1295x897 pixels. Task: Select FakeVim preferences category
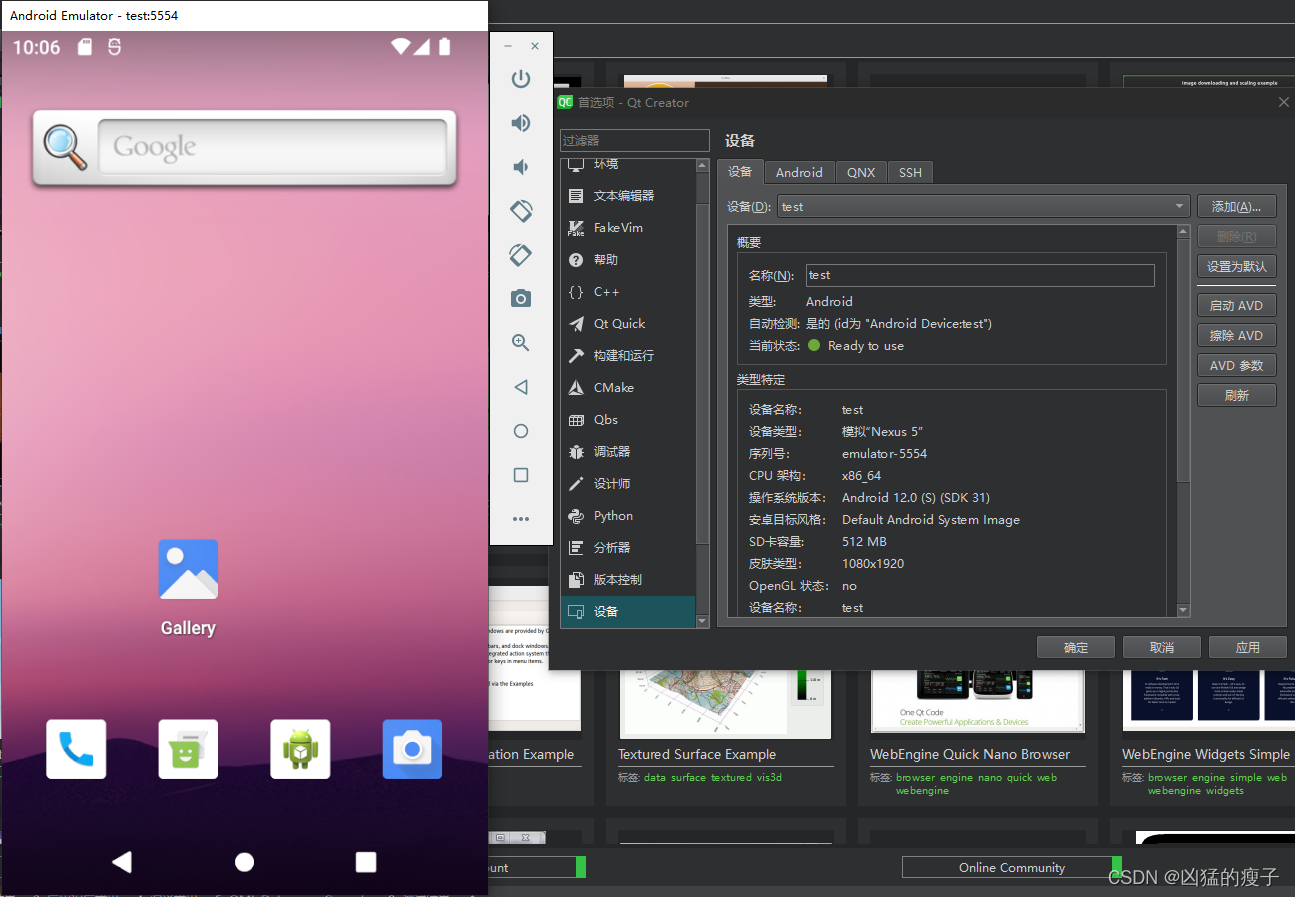628,228
